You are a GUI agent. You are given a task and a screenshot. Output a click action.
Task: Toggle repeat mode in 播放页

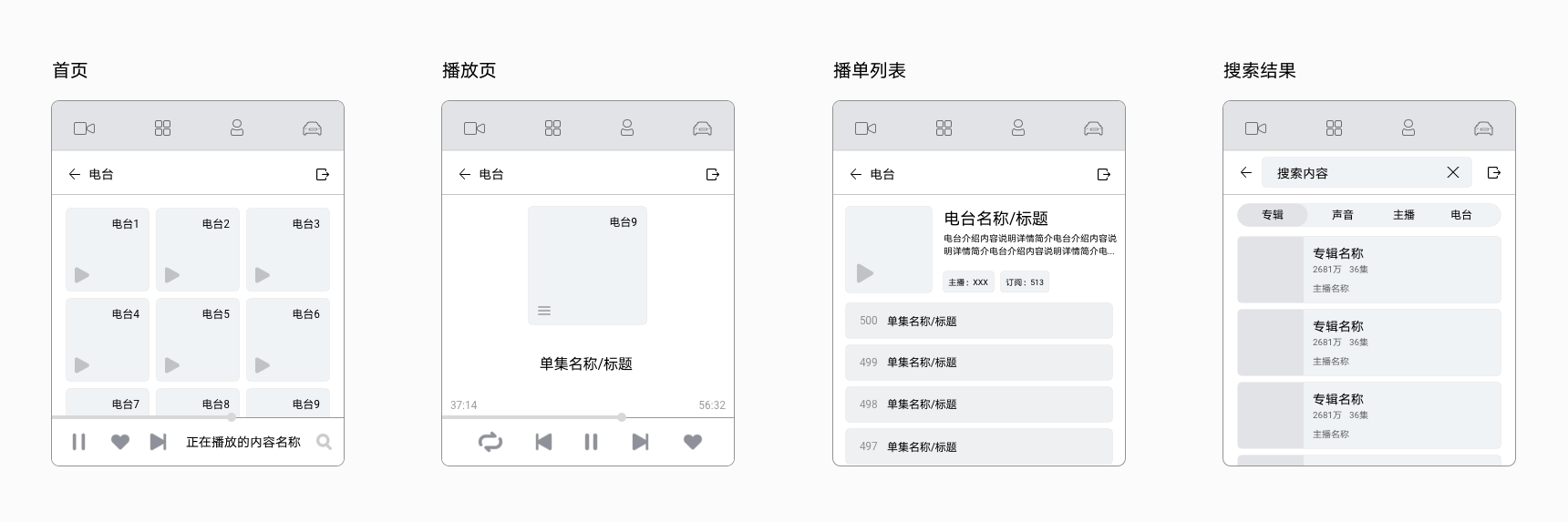pyautogui.click(x=490, y=442)
